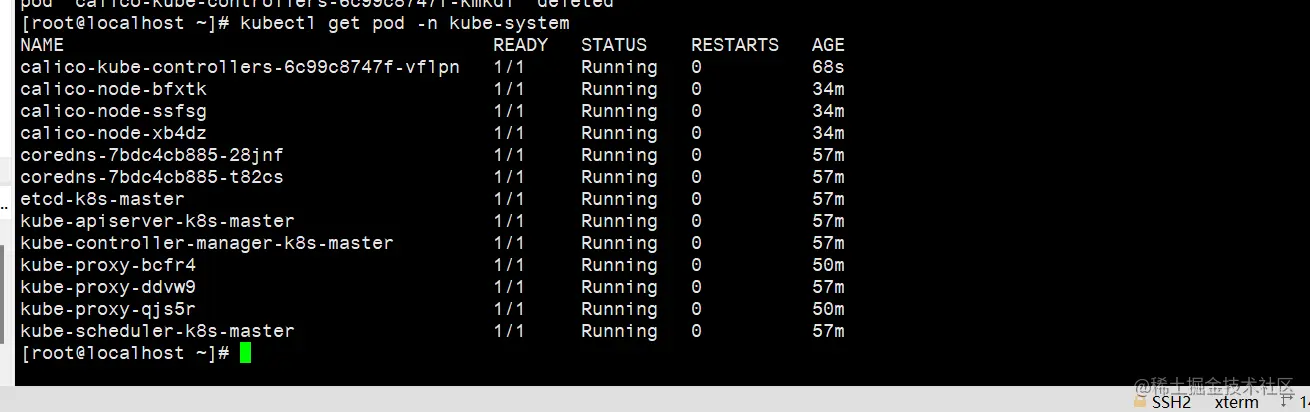
Task: Click pod name coredns-7bdc4cb885-t82cs
Action: 152,177
